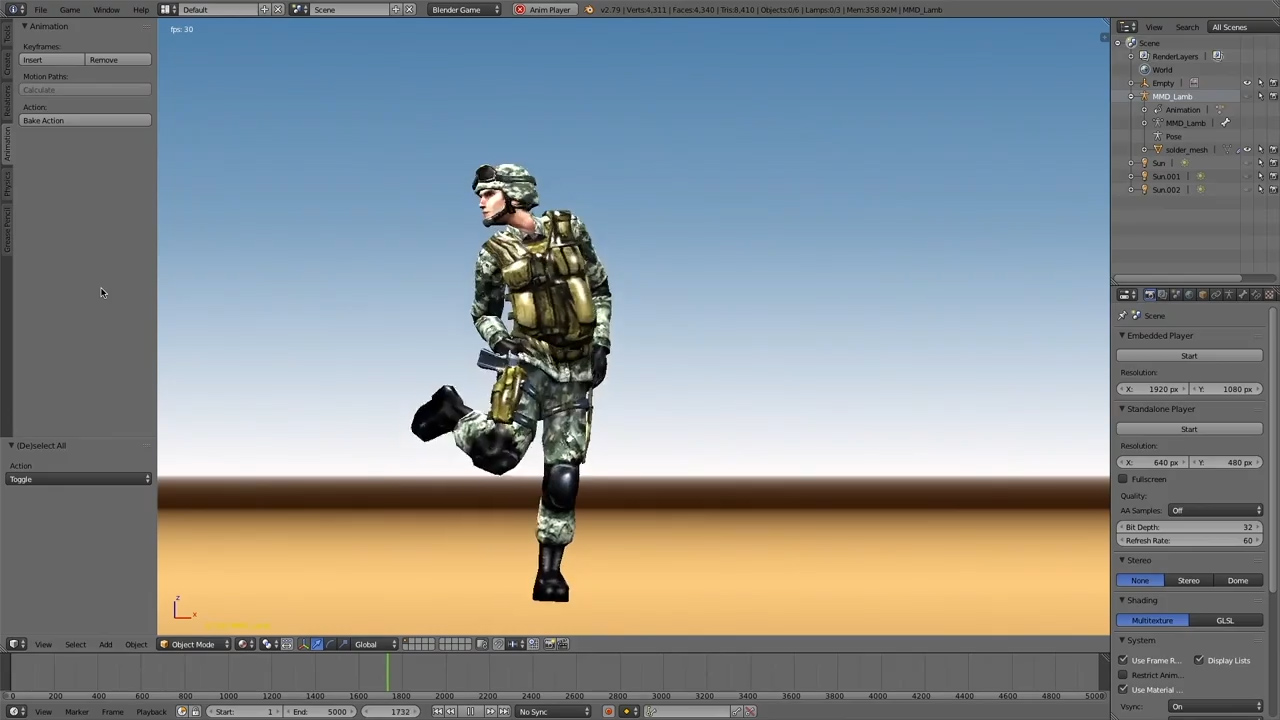Open the Object Mode dropdown
This screenshot has height=720, width=1280.
(194, 644)
